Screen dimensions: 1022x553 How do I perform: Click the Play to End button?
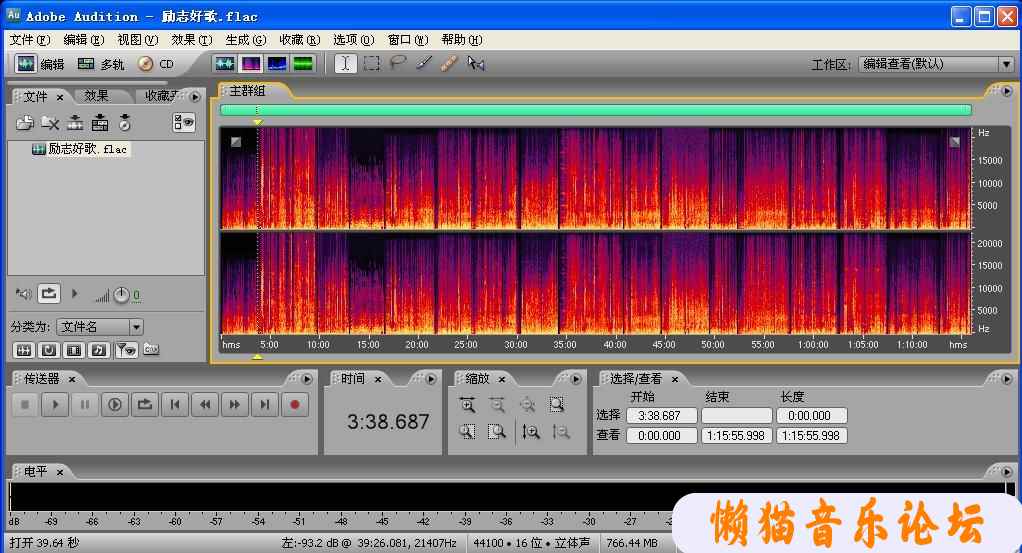click(x=115, y=405)
